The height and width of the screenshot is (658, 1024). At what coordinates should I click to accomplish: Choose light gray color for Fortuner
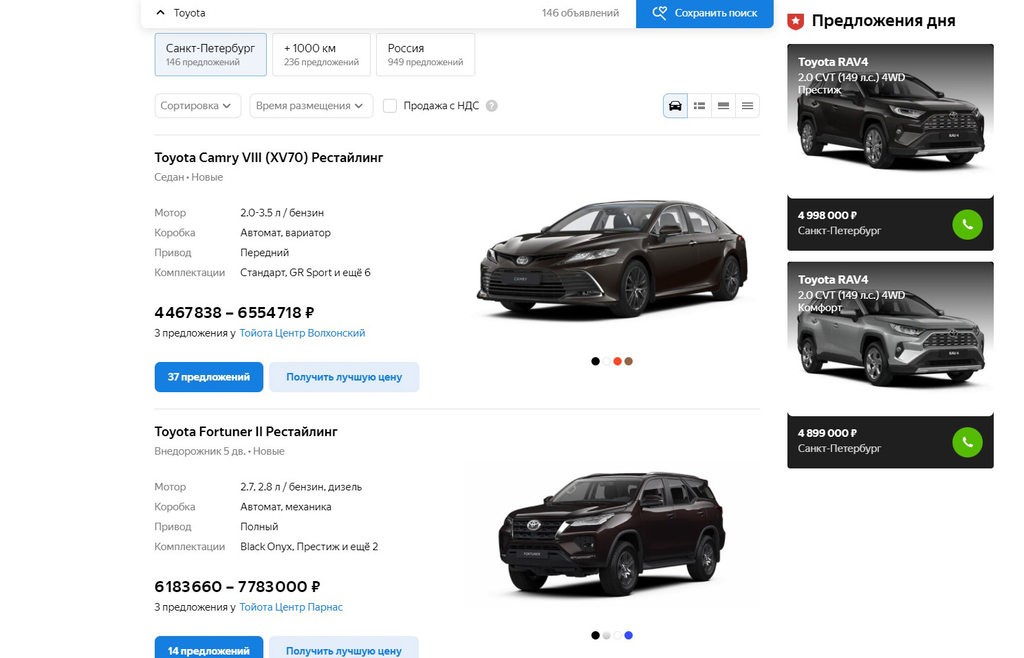(x=606, y=635)
